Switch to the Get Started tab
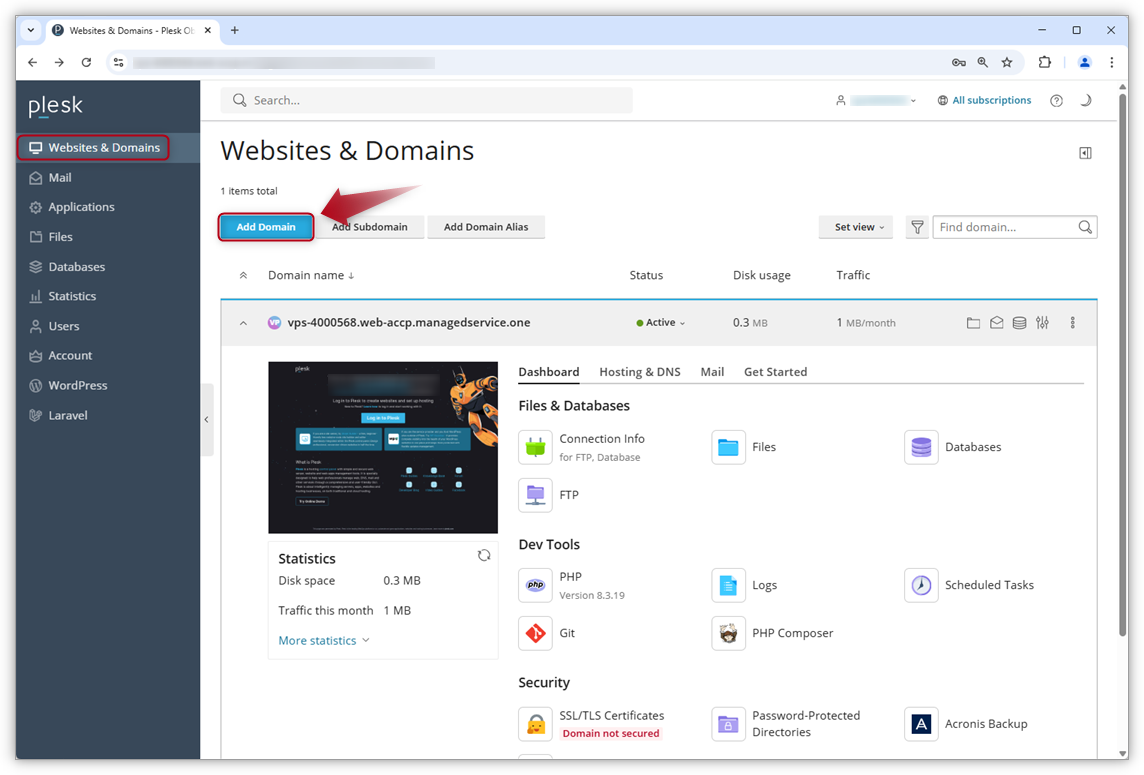 tap(775, 371)
